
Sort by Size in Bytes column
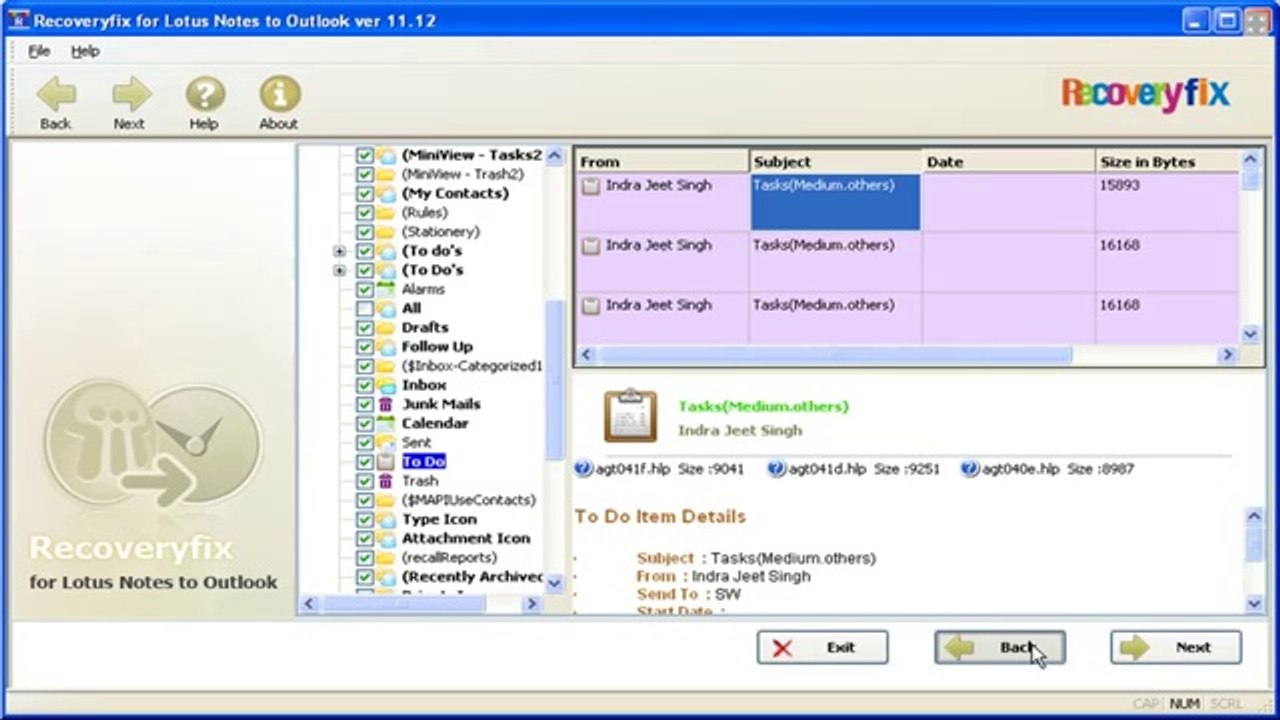point(1168,161)
